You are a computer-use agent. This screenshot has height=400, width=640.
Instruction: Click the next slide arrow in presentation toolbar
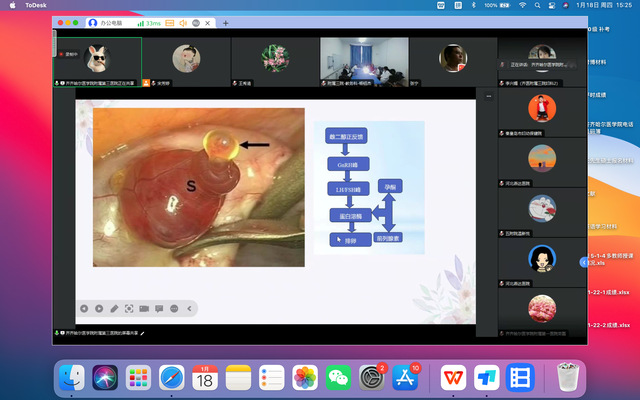coord(99,308)
